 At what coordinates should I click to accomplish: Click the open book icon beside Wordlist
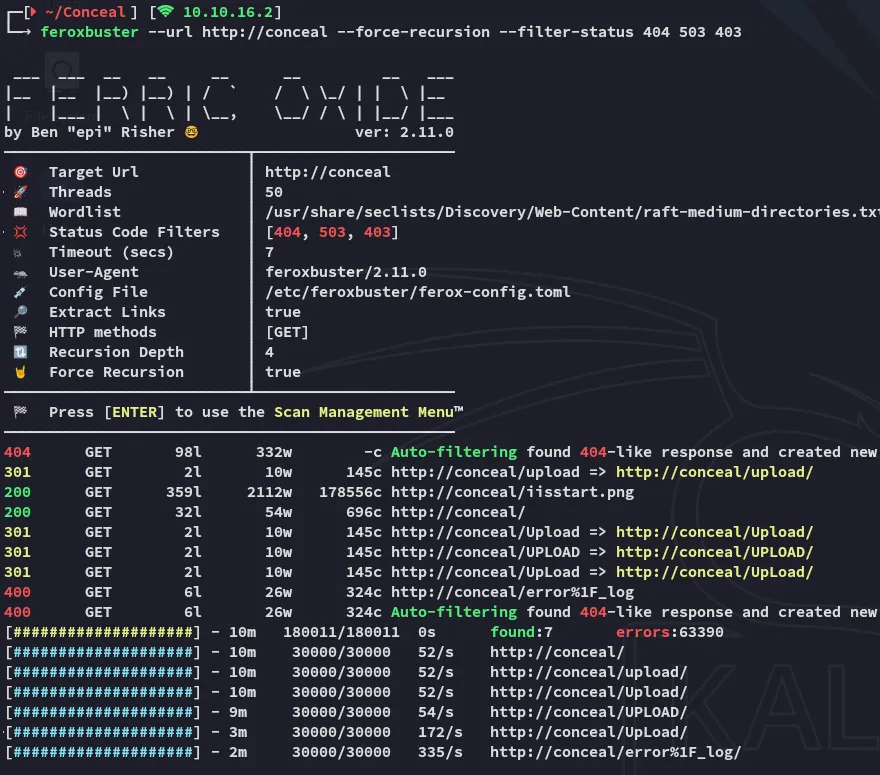(20, 212)
